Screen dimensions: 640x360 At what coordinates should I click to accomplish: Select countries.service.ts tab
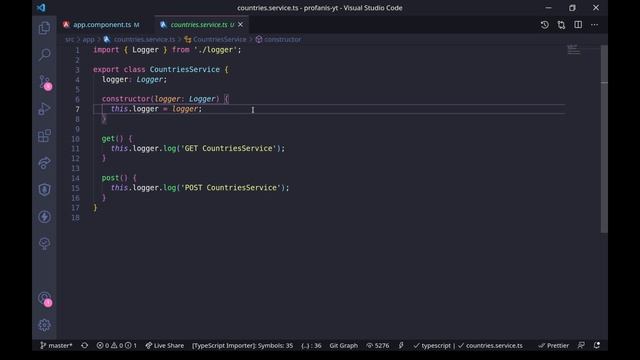point(199,24)
